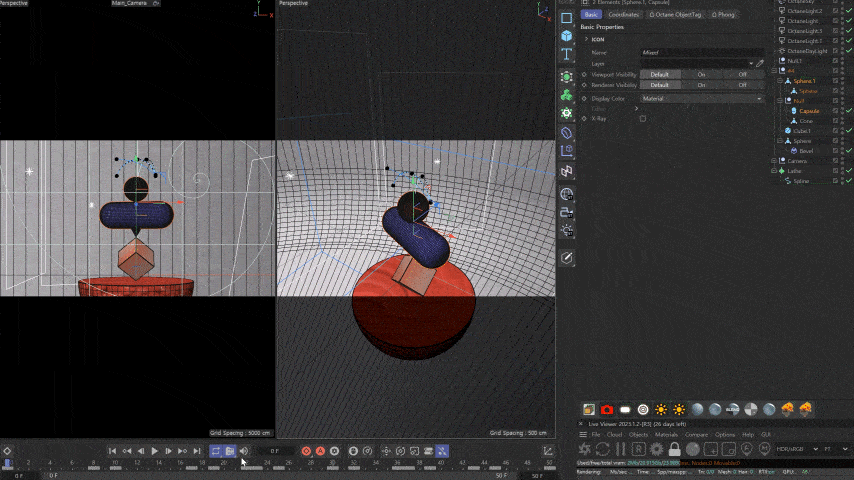
Task: Open the Layer dropdown arrow
Action: 751,64
